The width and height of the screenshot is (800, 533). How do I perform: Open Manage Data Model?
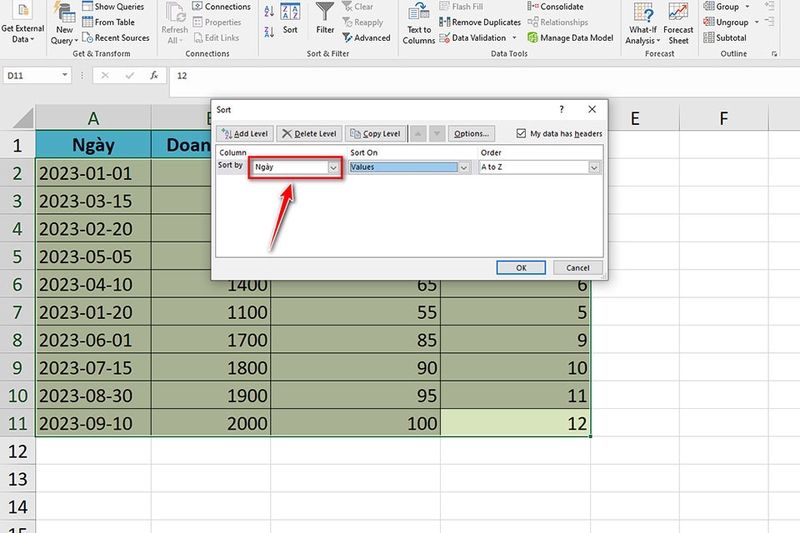pos(570,38)
